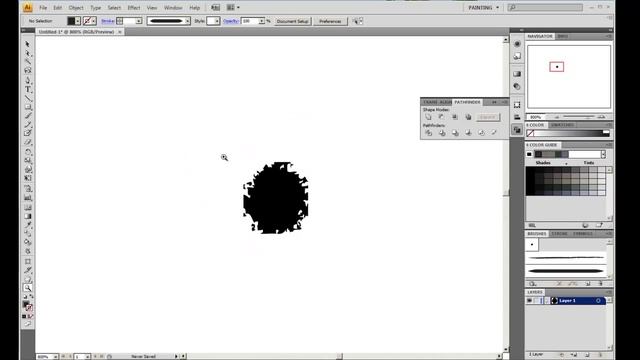
Task: Select the Gradient tool in toolbox
Action: [x=27, y=216]
